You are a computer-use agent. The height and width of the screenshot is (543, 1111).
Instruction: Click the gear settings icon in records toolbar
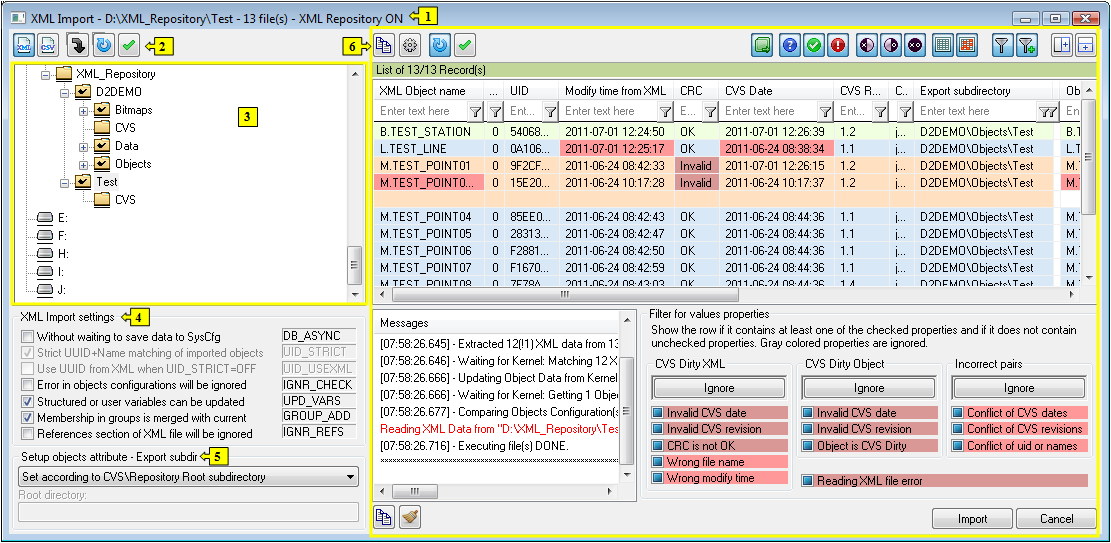(x=410, y=45)
